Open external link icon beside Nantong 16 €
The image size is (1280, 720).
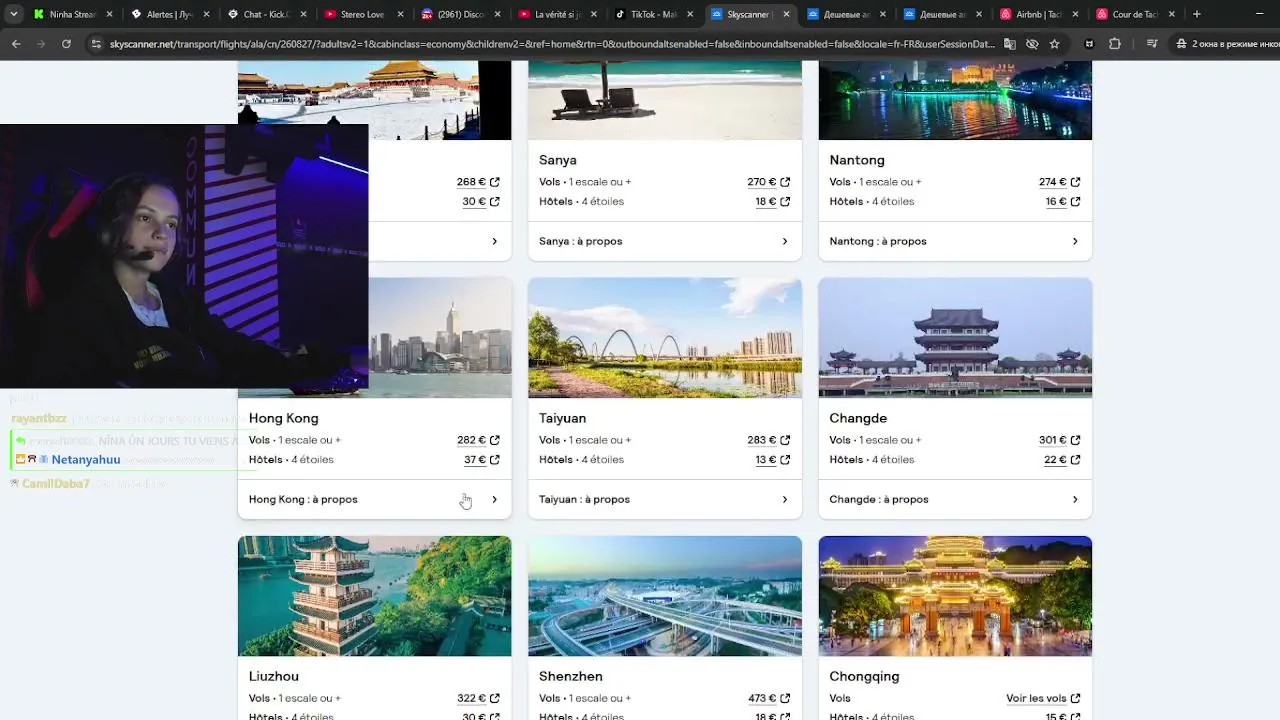click(x=1075, y=201)
